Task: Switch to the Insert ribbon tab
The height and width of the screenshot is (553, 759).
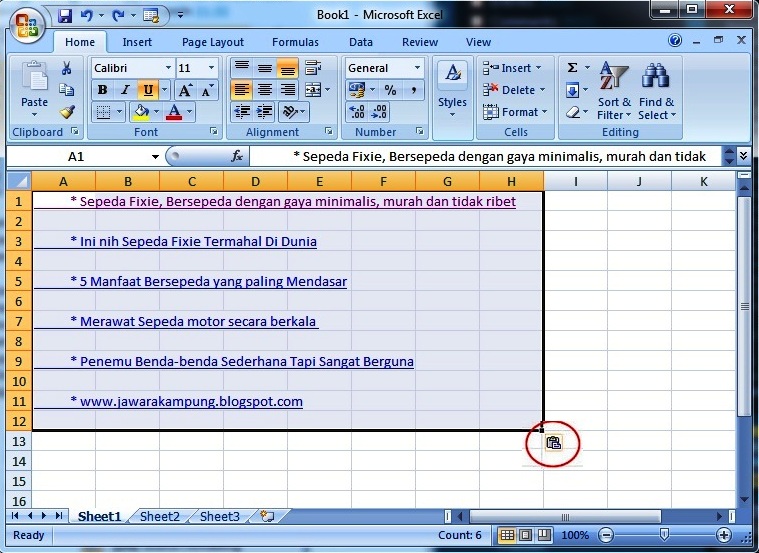Action: (137, 42)
